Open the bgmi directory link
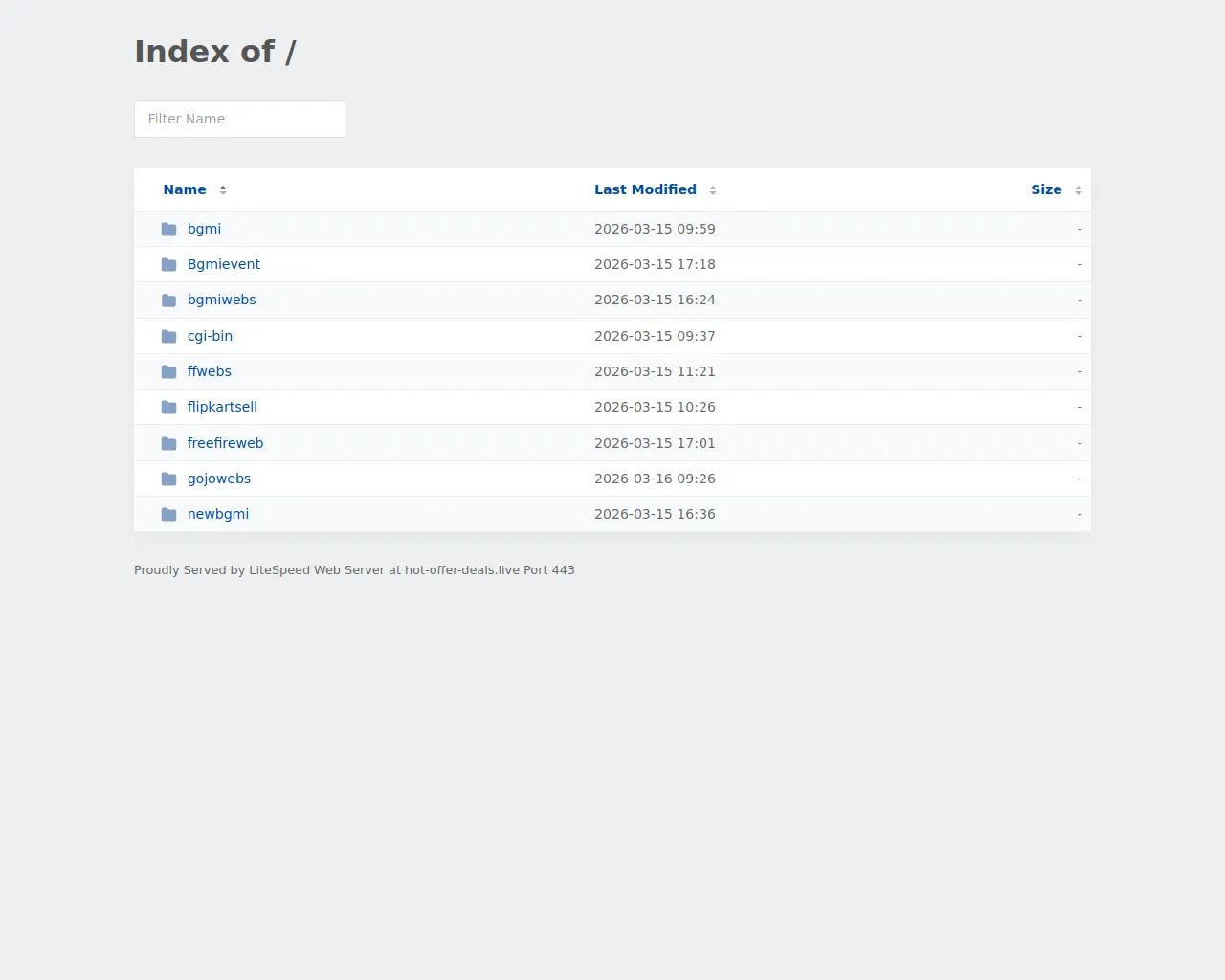Screen dimensions: 1225x980 pos(204,229)
